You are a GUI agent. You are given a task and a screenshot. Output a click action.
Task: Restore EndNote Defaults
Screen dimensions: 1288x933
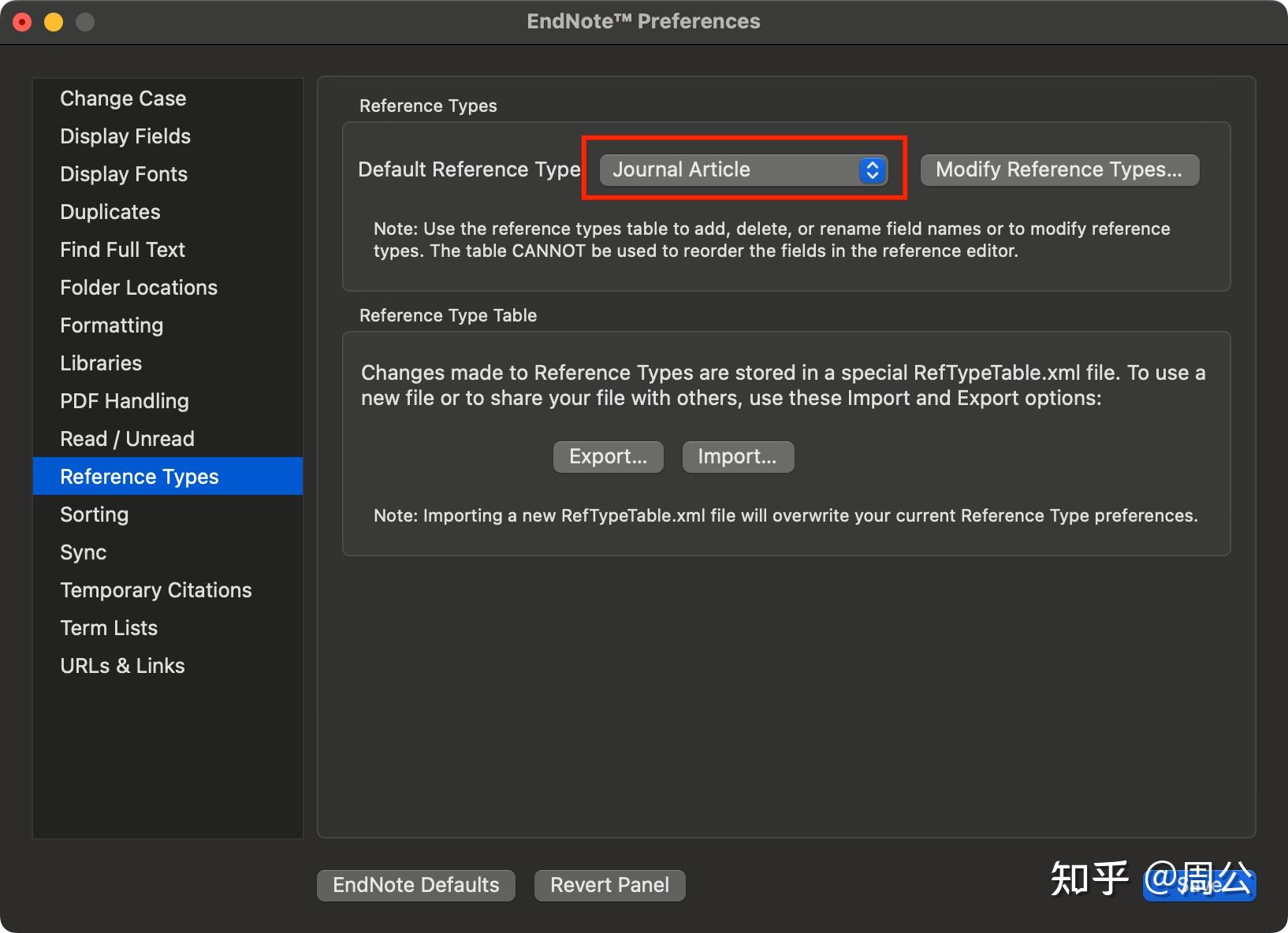[x=415, y=885]
